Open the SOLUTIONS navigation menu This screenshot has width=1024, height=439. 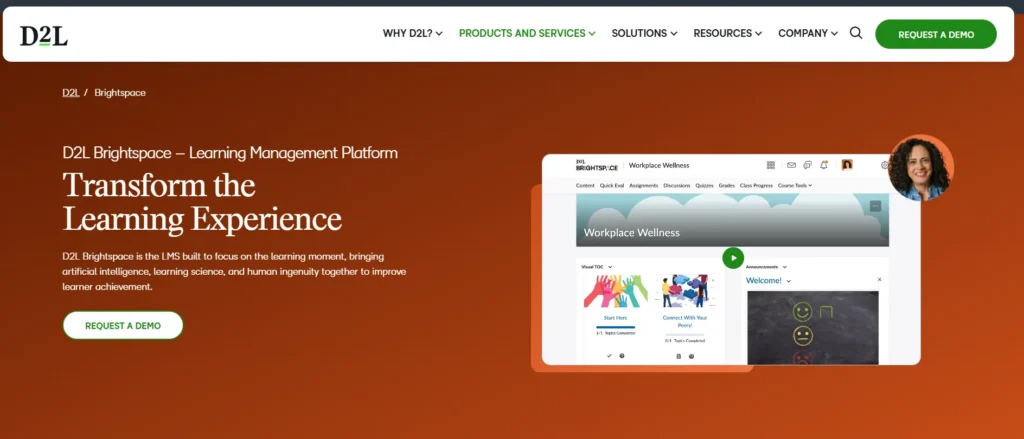[x=644, y=34]
